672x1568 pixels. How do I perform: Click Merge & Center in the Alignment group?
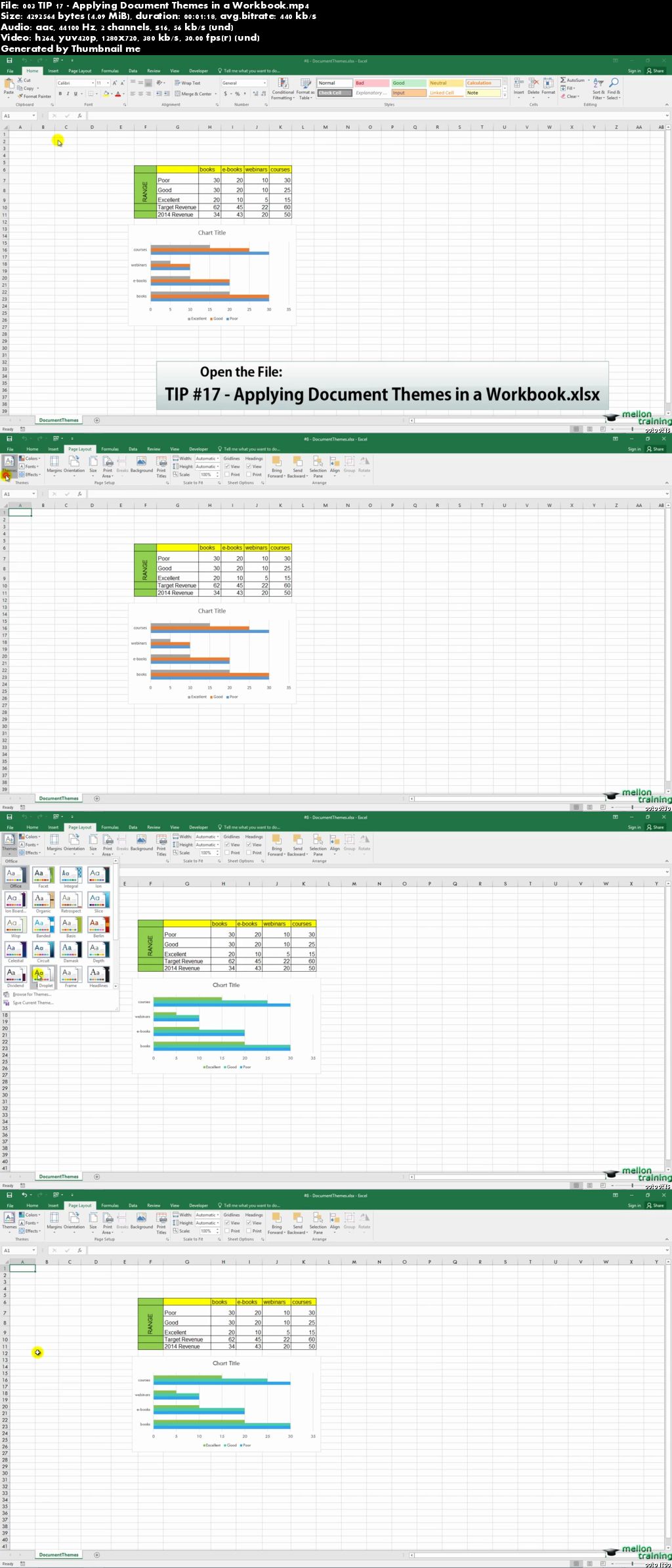pyautogui.click(x=195, y=94)
